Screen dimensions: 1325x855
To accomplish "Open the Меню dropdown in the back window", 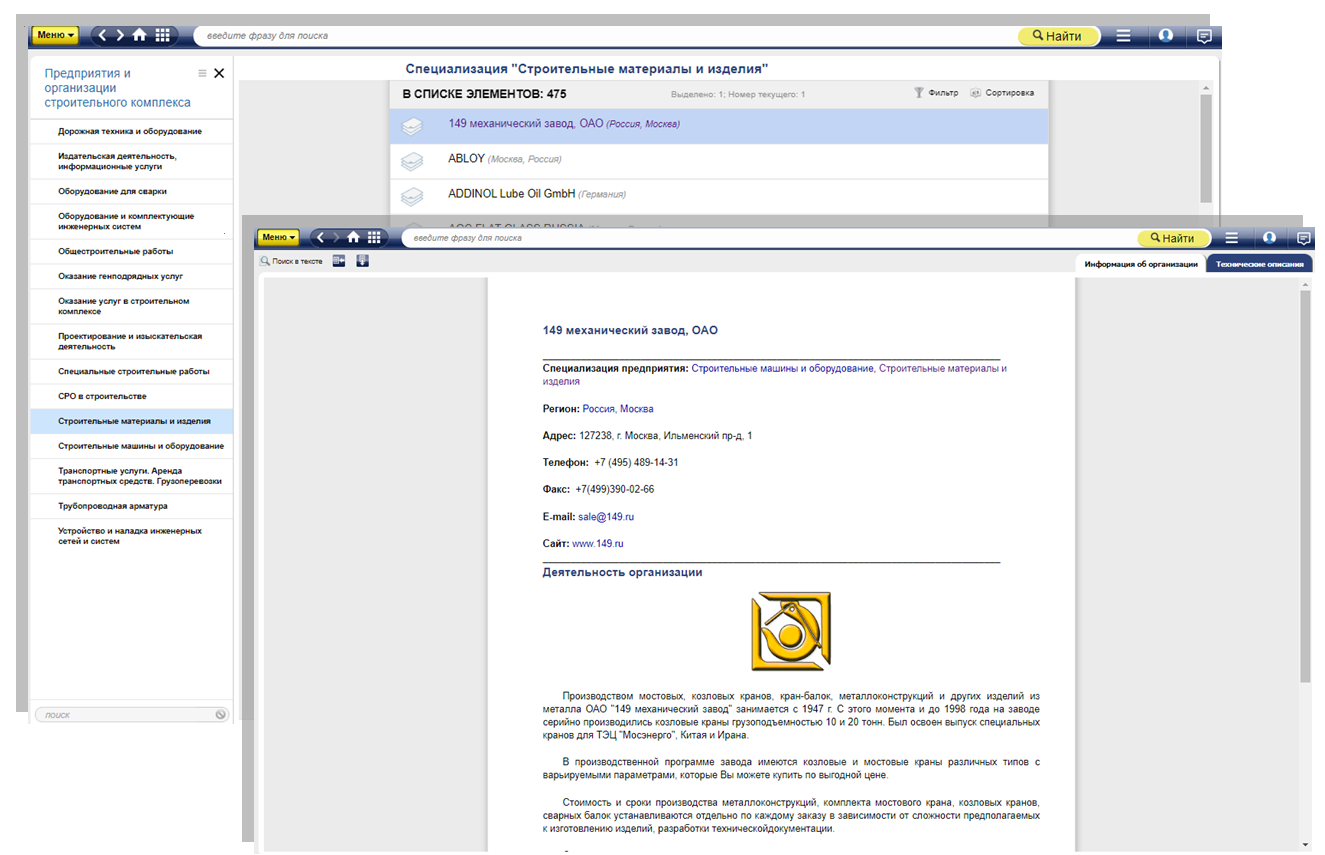I will coord(55,35).
